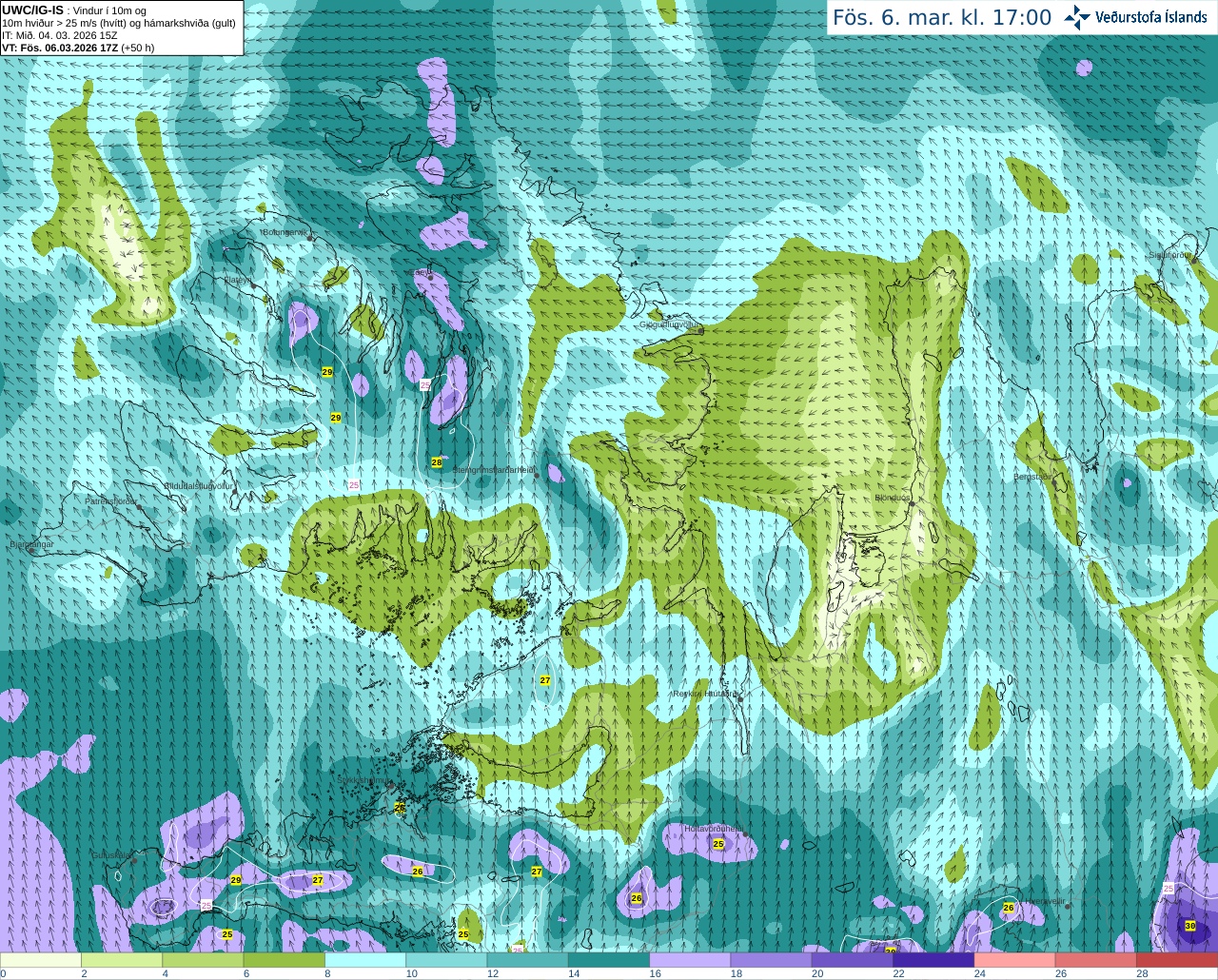
Task: Click the '10m hviður > 25 m/s' description line
Action: [119, 23]
